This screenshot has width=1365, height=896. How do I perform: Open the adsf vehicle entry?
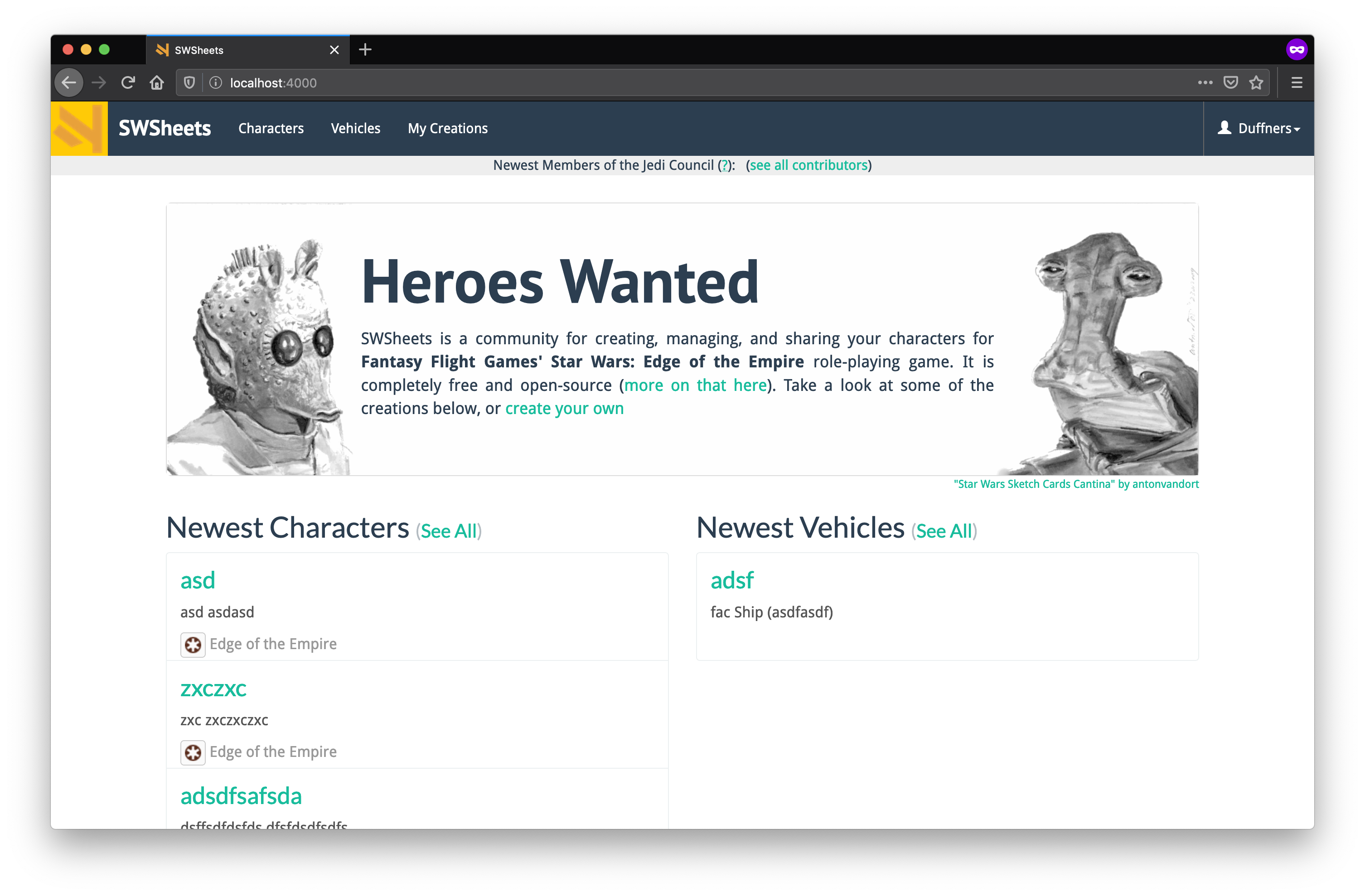732,579
